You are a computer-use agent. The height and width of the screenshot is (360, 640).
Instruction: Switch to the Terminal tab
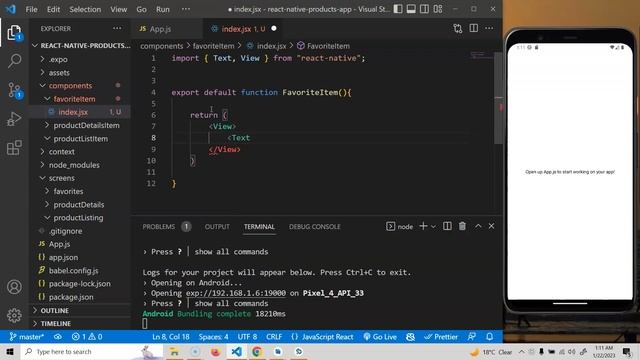point(259,227)
